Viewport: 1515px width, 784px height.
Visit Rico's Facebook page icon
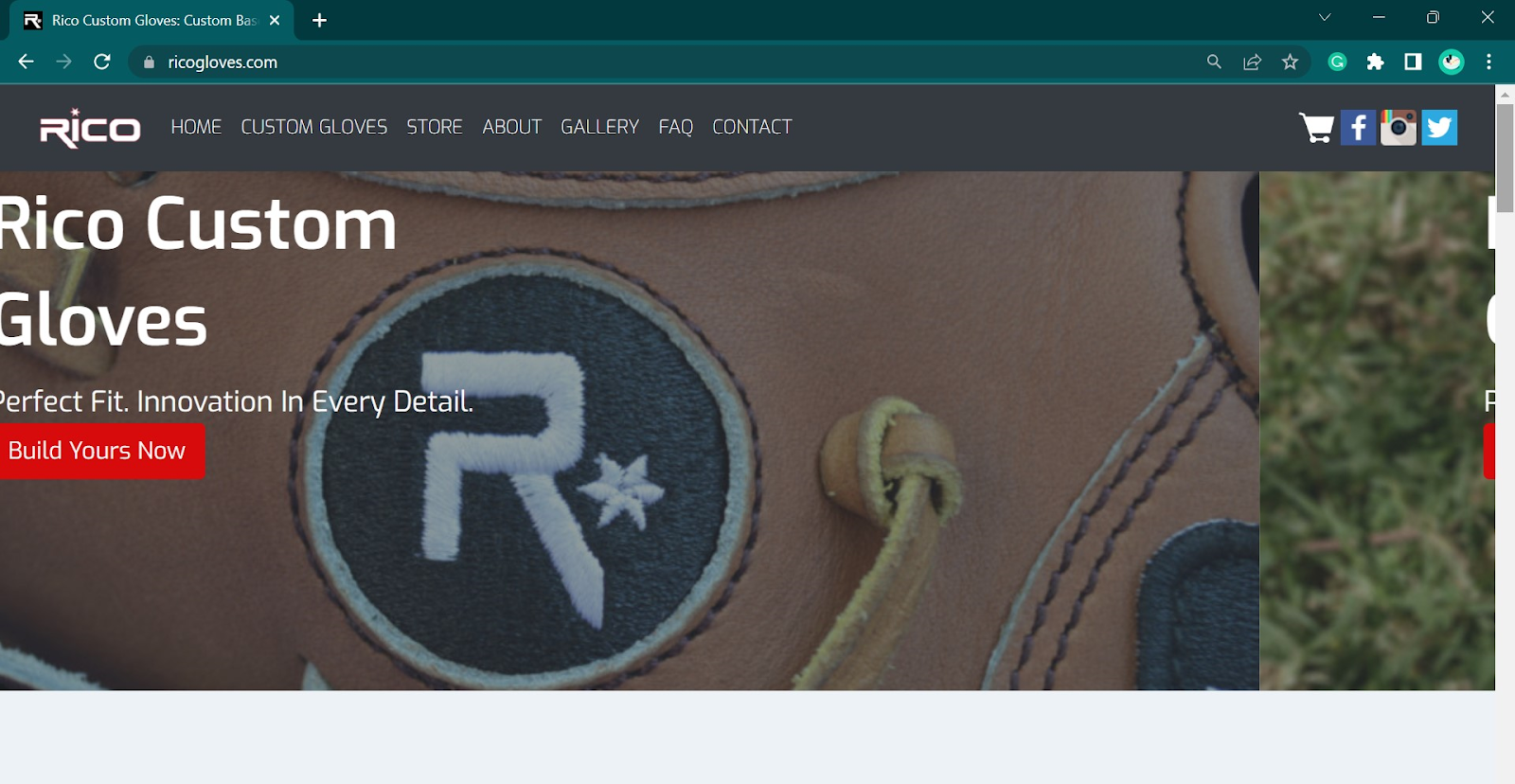pyautogui.click(x=1358, y=128)
